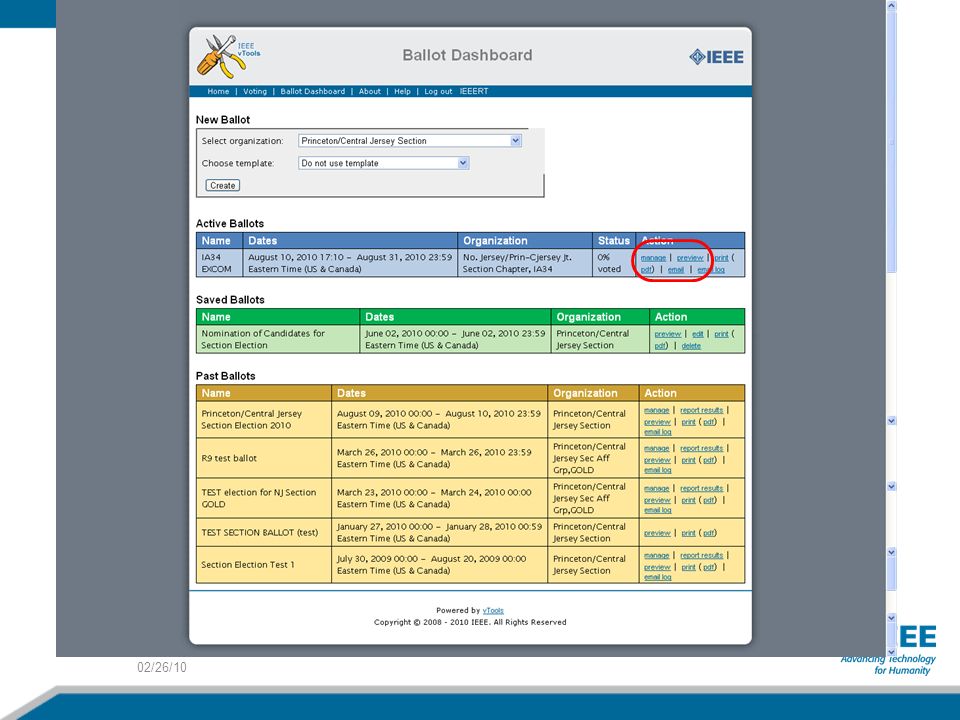Report results for TEST election NJ GOLD
The image size is (960, 720).
click(702, 489)
